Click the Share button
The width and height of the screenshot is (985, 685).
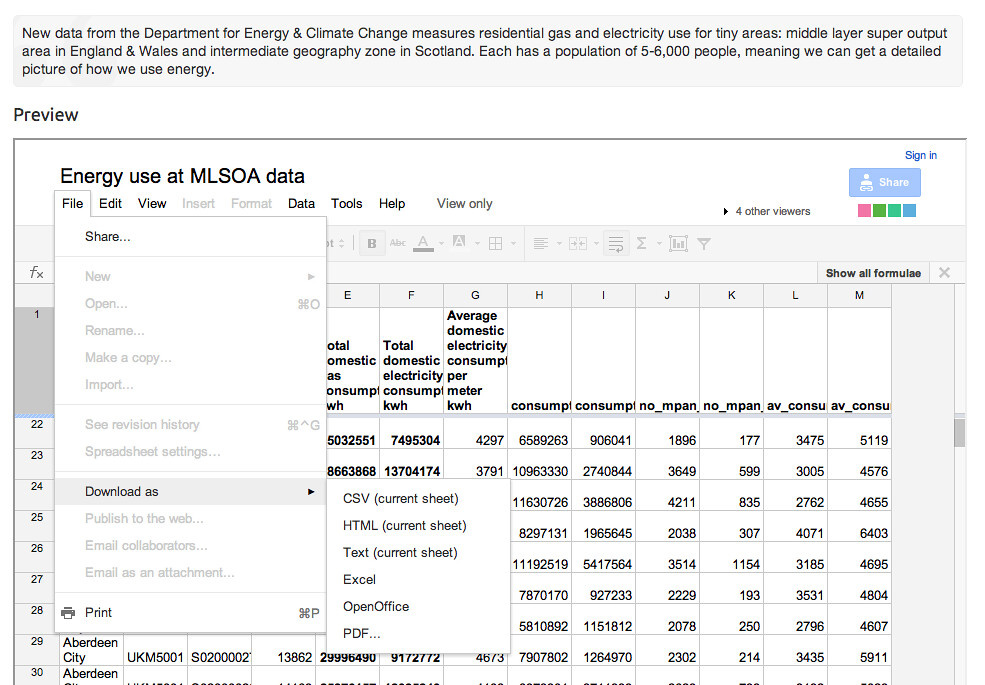coord(884,182)
